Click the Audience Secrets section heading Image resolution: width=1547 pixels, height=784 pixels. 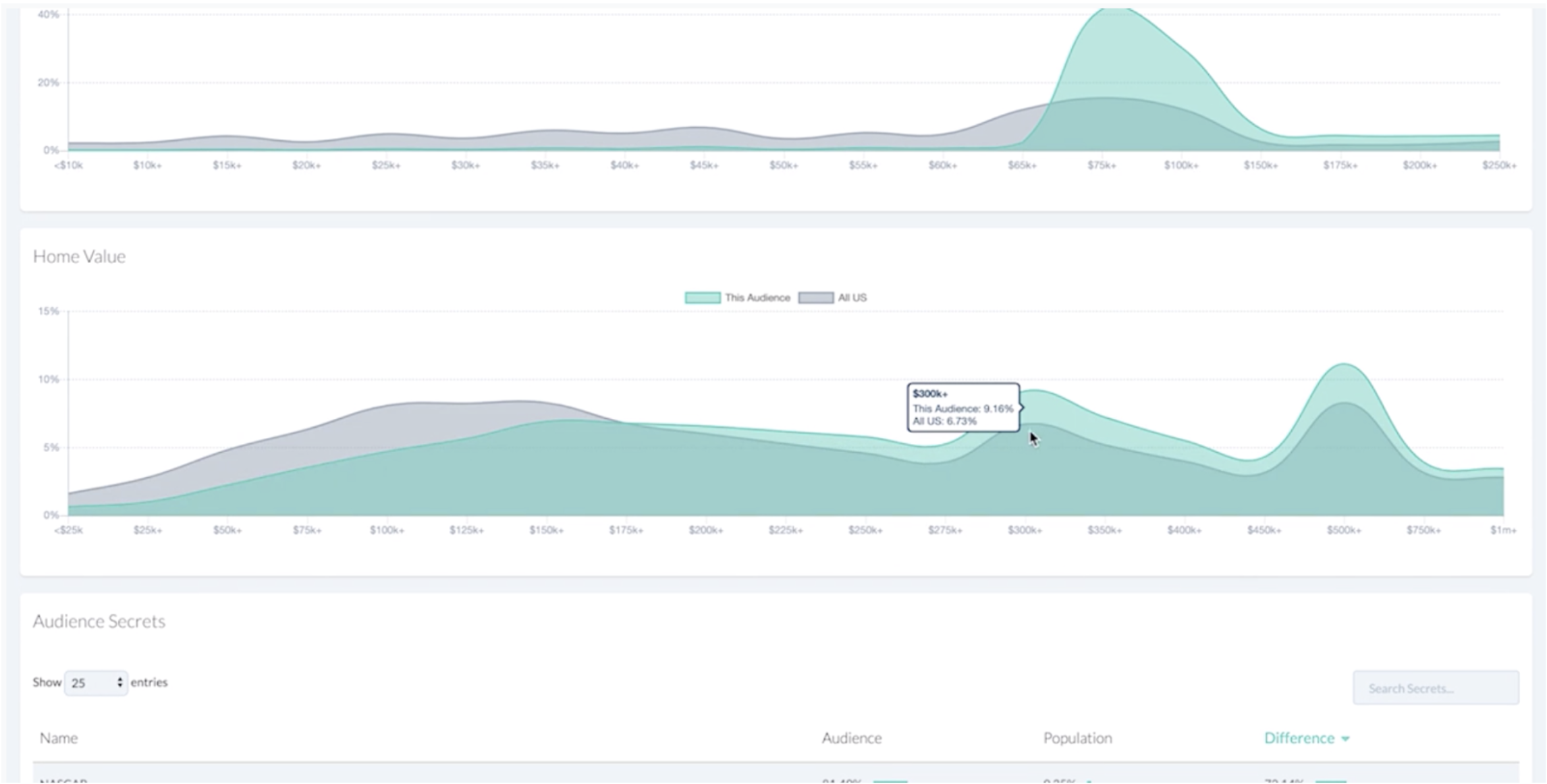coord(99,621)
